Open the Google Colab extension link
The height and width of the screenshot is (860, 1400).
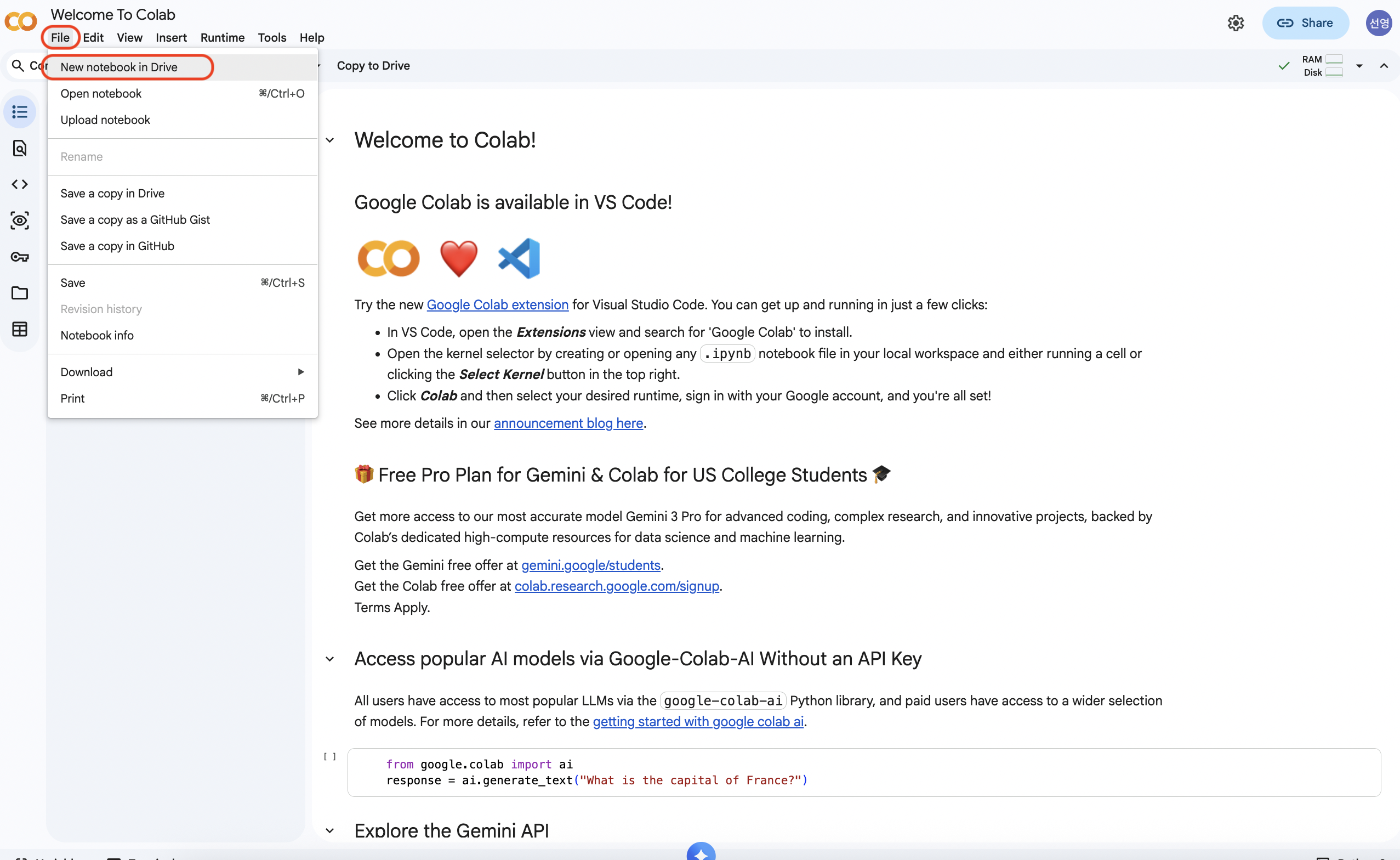[497, 305]
